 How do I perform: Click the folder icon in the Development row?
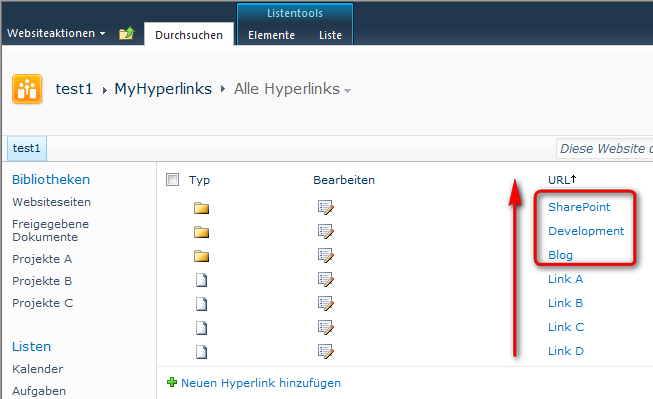(202, 232)
